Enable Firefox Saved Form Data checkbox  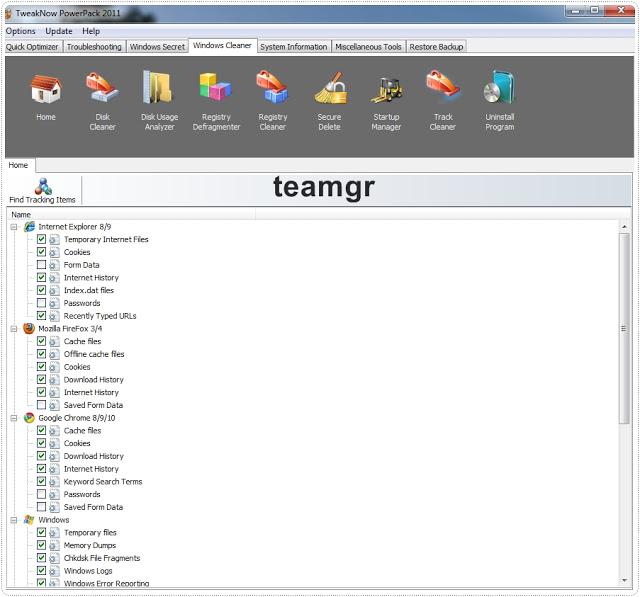[41, 405]
